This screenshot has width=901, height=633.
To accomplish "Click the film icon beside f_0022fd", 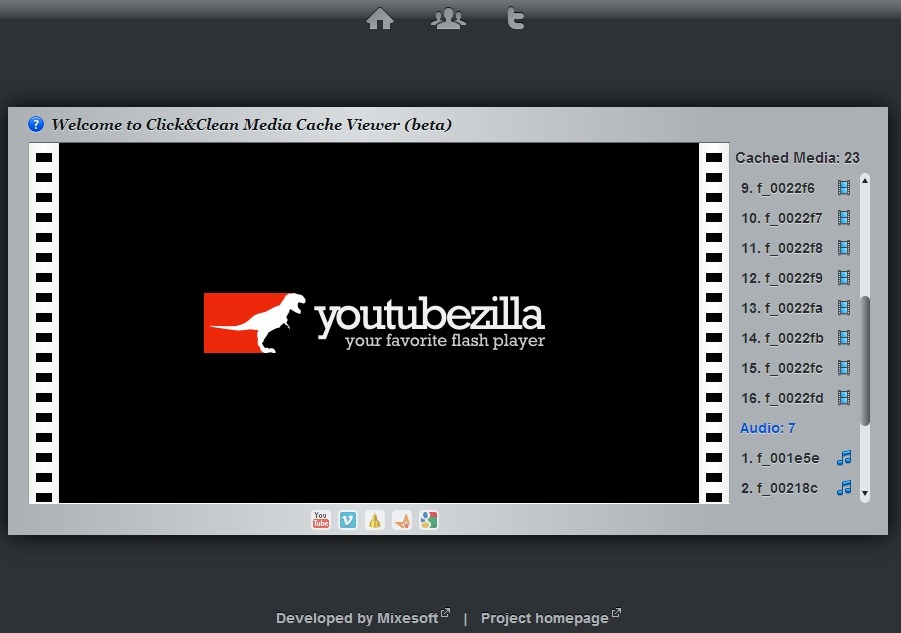I will coord(844,397).
